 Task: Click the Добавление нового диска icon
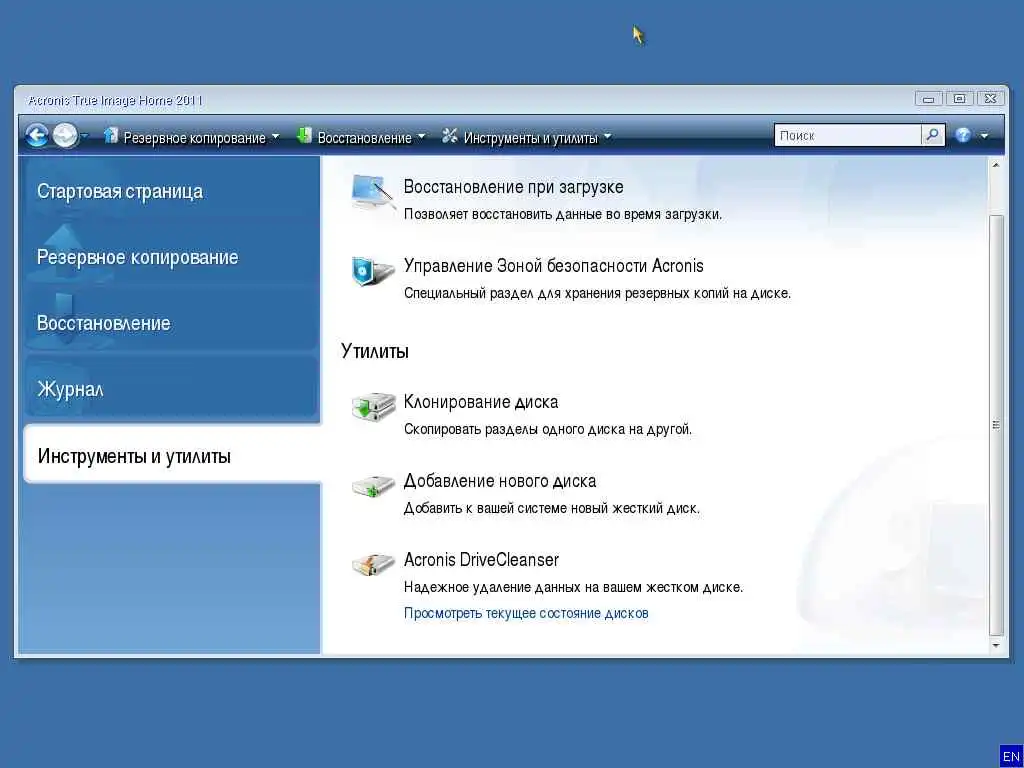[x=373, y=486]
